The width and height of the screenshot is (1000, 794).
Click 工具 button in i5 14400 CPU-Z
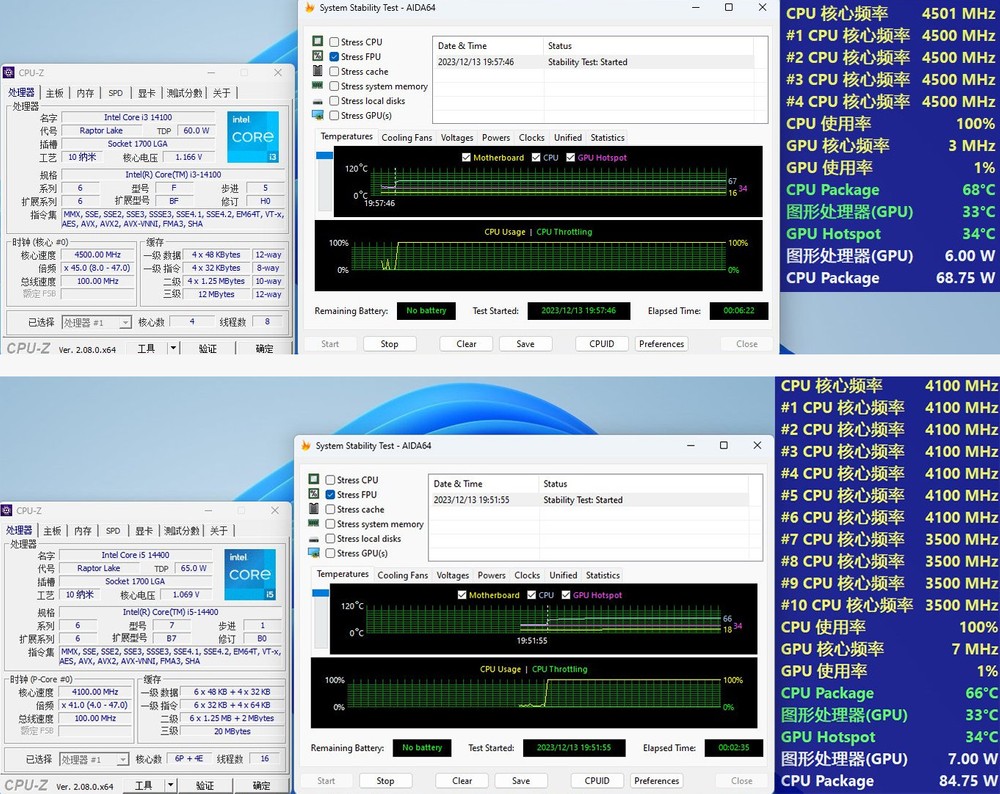point(143,786)
